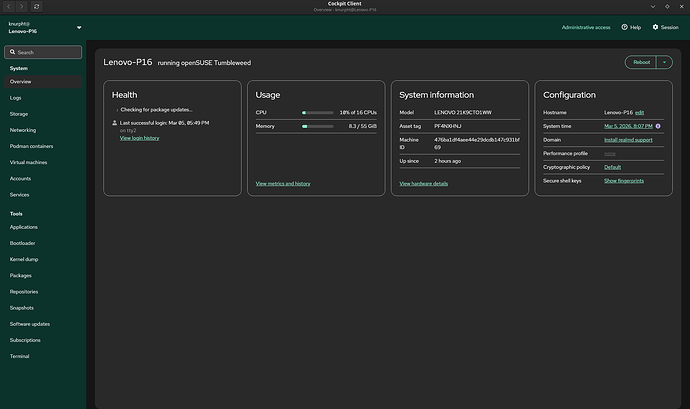Image resolution: width=690 pixels, height=409 pixels.
Task: Open Applications under Tools
Action: (x=43, y=227)
